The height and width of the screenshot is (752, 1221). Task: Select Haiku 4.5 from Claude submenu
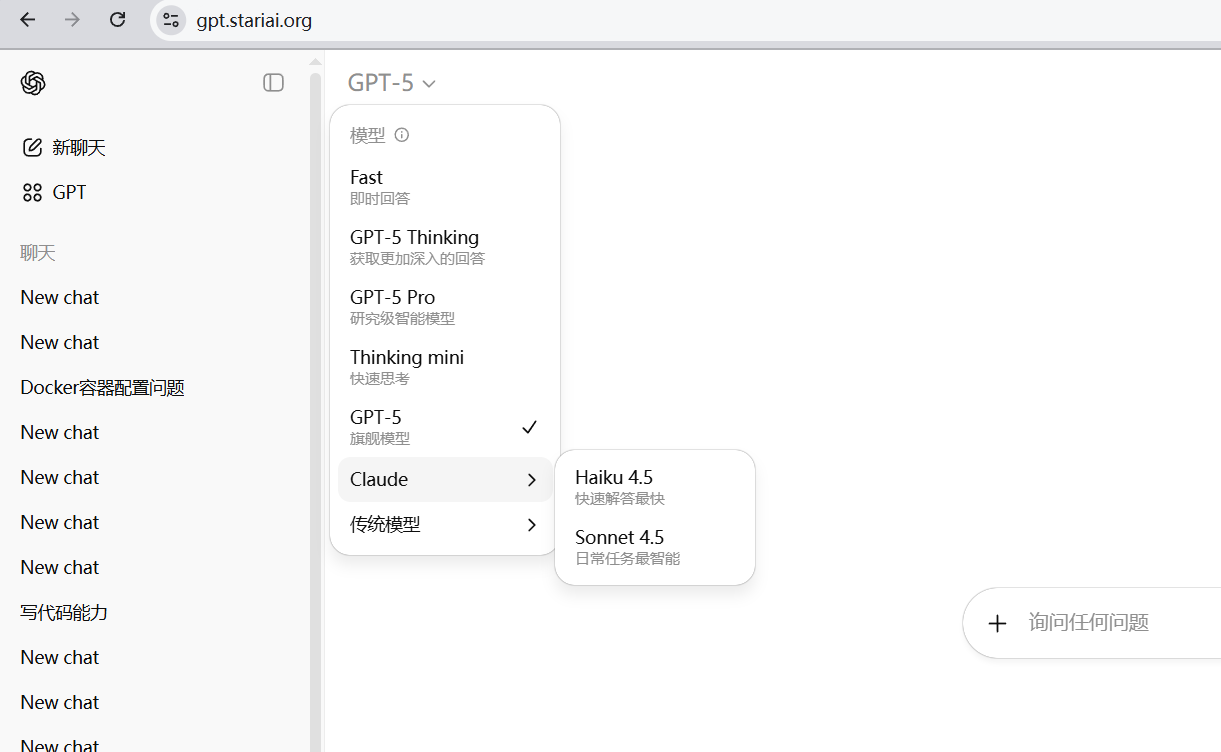pyautogui.click(x=654, y=486)
